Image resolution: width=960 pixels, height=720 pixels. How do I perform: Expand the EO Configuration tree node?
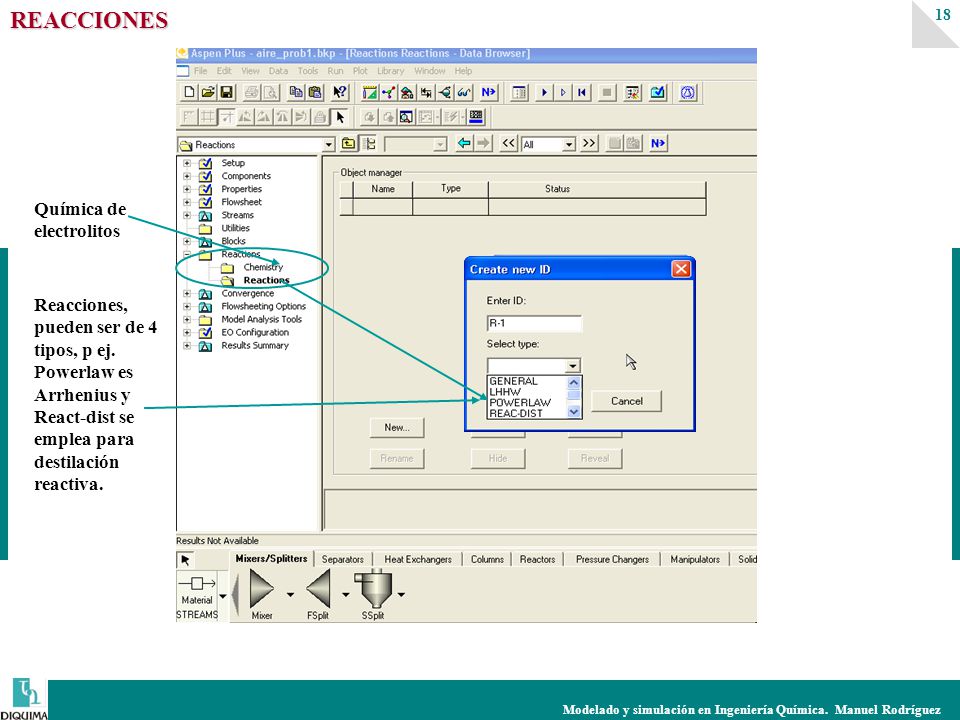coord(187,332)
